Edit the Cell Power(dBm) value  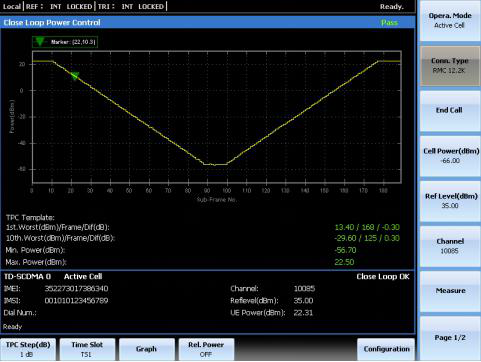(450, 156)
